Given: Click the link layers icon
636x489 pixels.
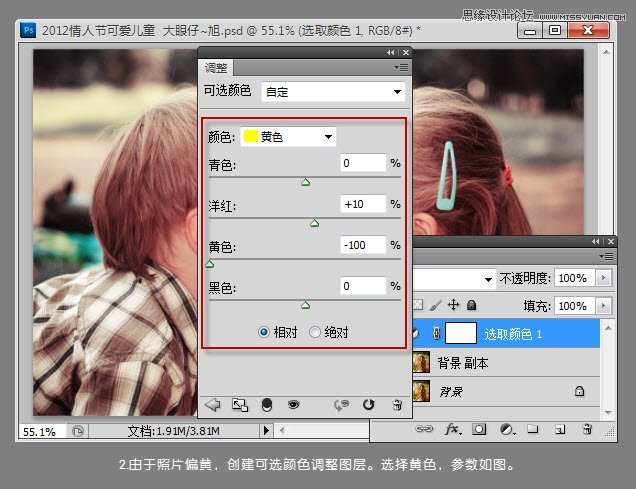Looking at the screenshot, I should coord(425,429).
